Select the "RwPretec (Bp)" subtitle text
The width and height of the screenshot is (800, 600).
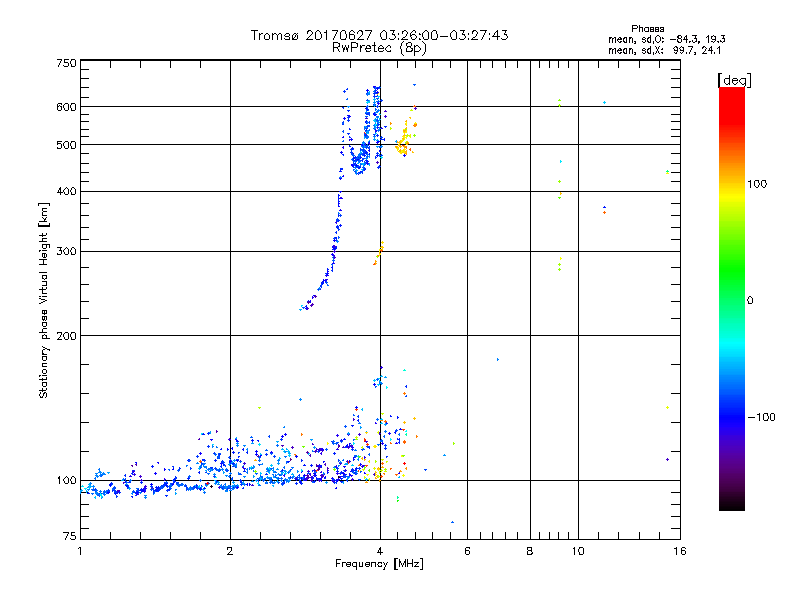(x=379, y=47)
